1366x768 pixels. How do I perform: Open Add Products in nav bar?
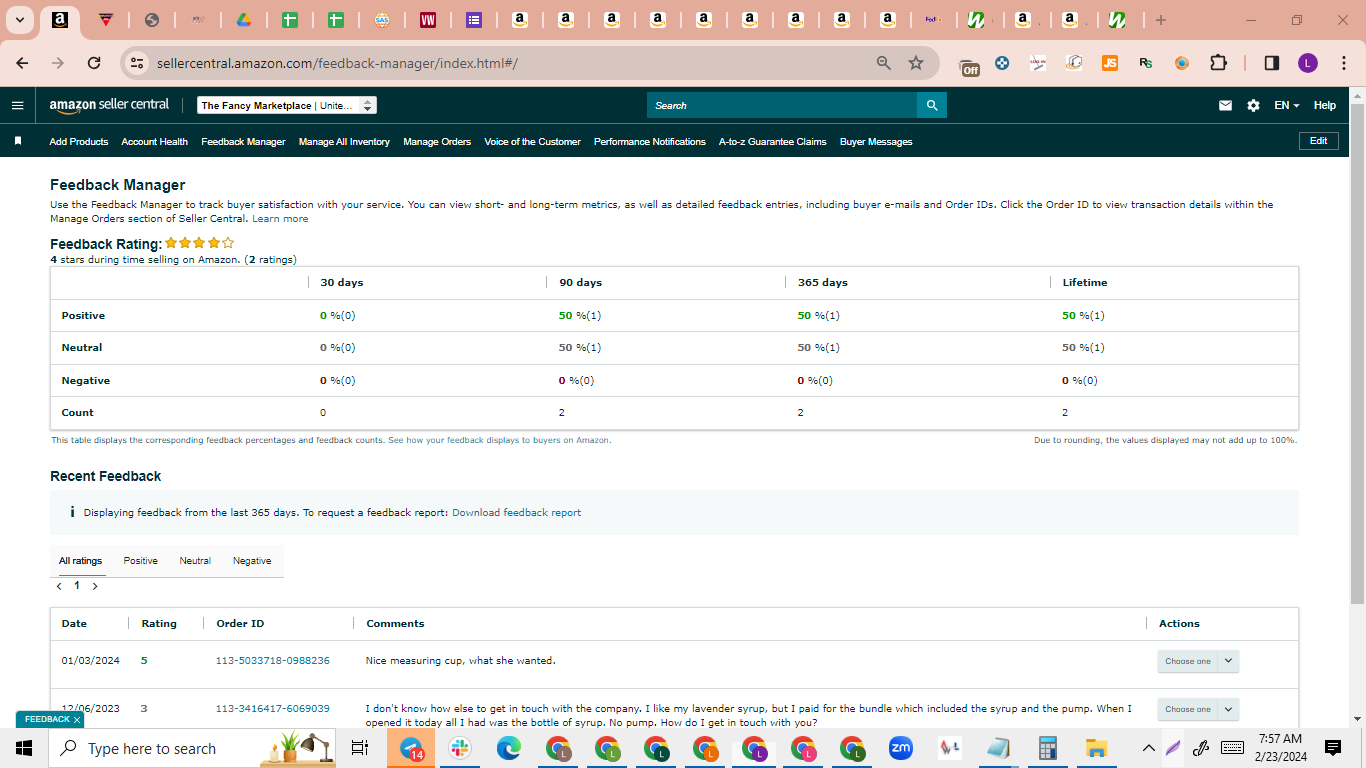(79, 142)
